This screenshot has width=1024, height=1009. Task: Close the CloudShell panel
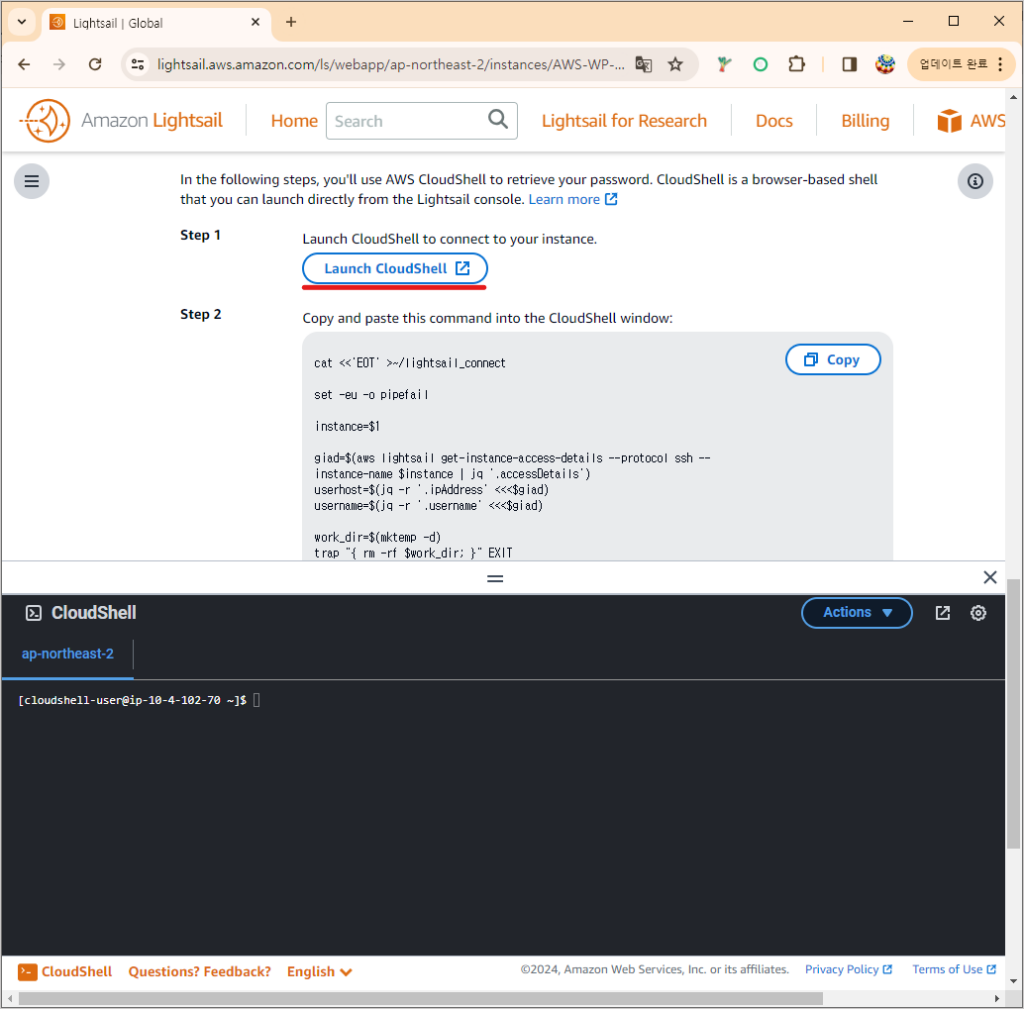click(x=990, y=577)
